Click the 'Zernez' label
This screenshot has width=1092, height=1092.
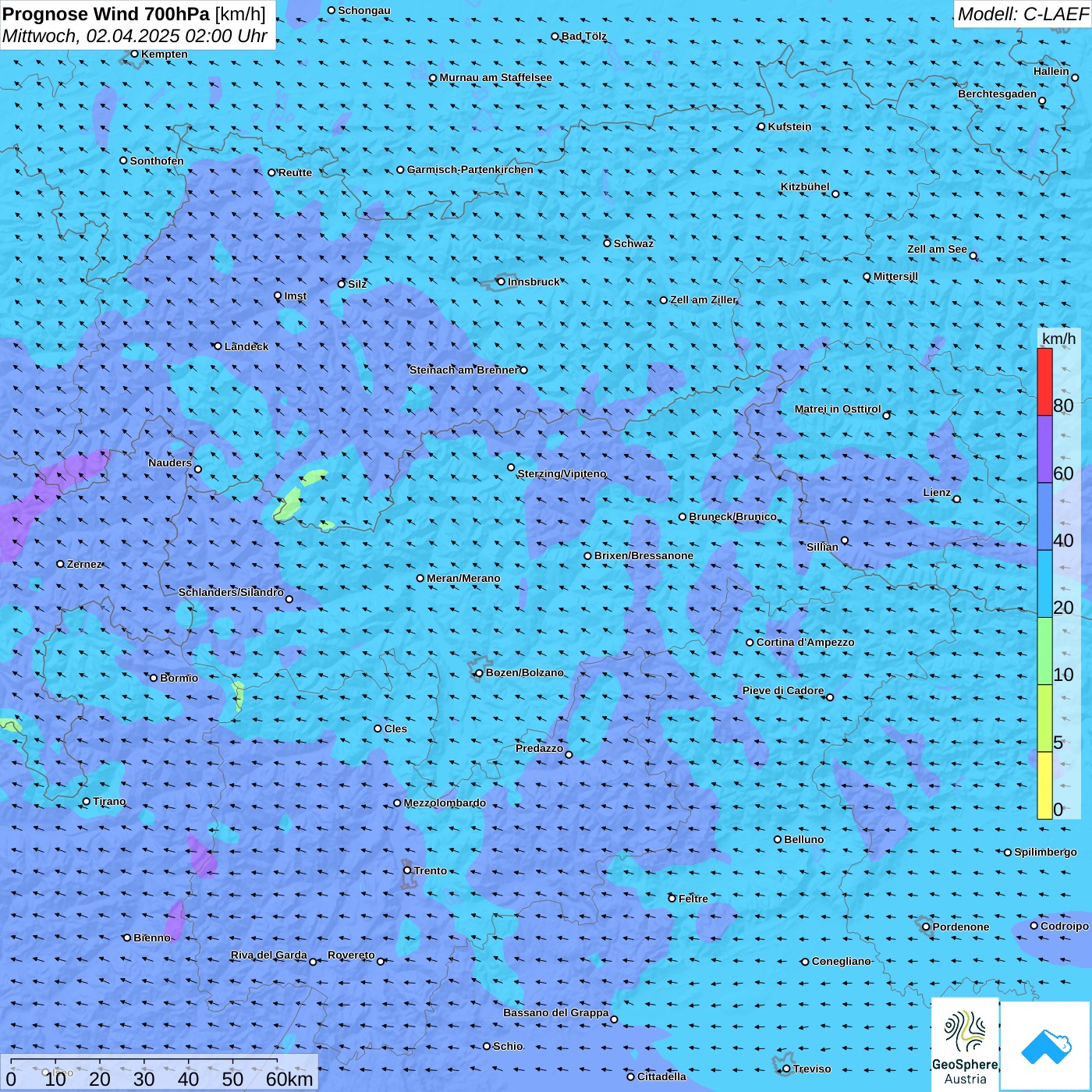tap(84, 564)
